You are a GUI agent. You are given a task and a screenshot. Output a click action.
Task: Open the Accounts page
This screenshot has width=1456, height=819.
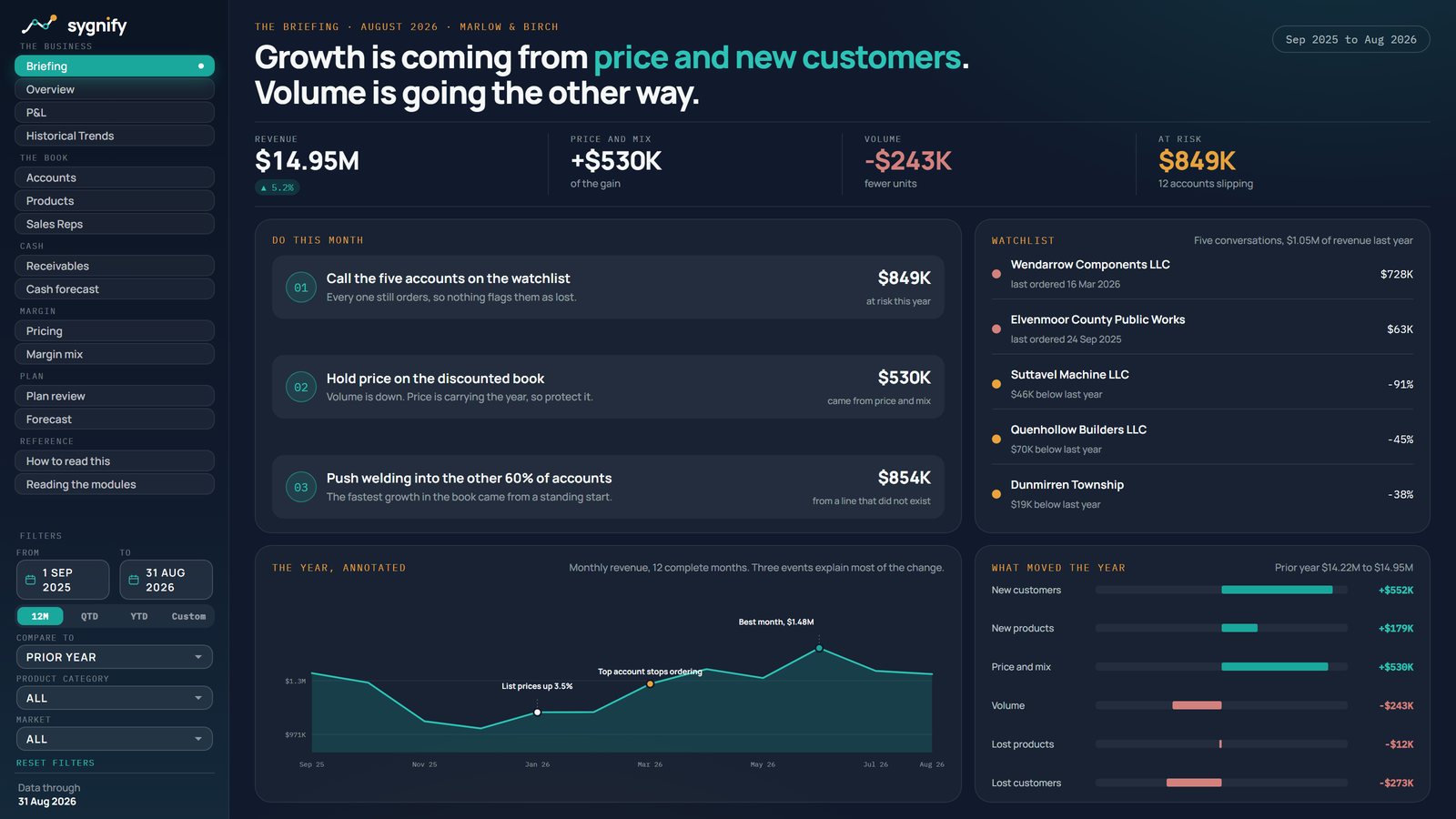115,177
